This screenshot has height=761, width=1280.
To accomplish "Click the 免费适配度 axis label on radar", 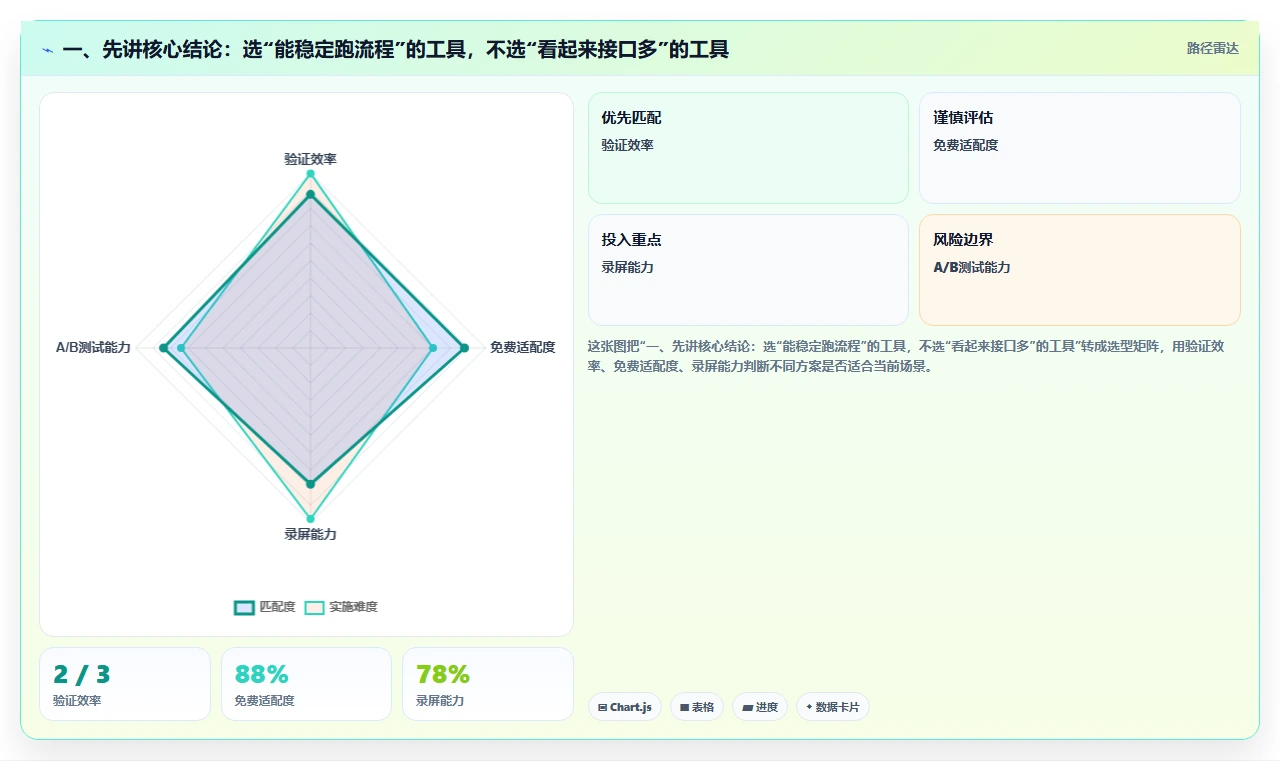I will coord(522,347).
